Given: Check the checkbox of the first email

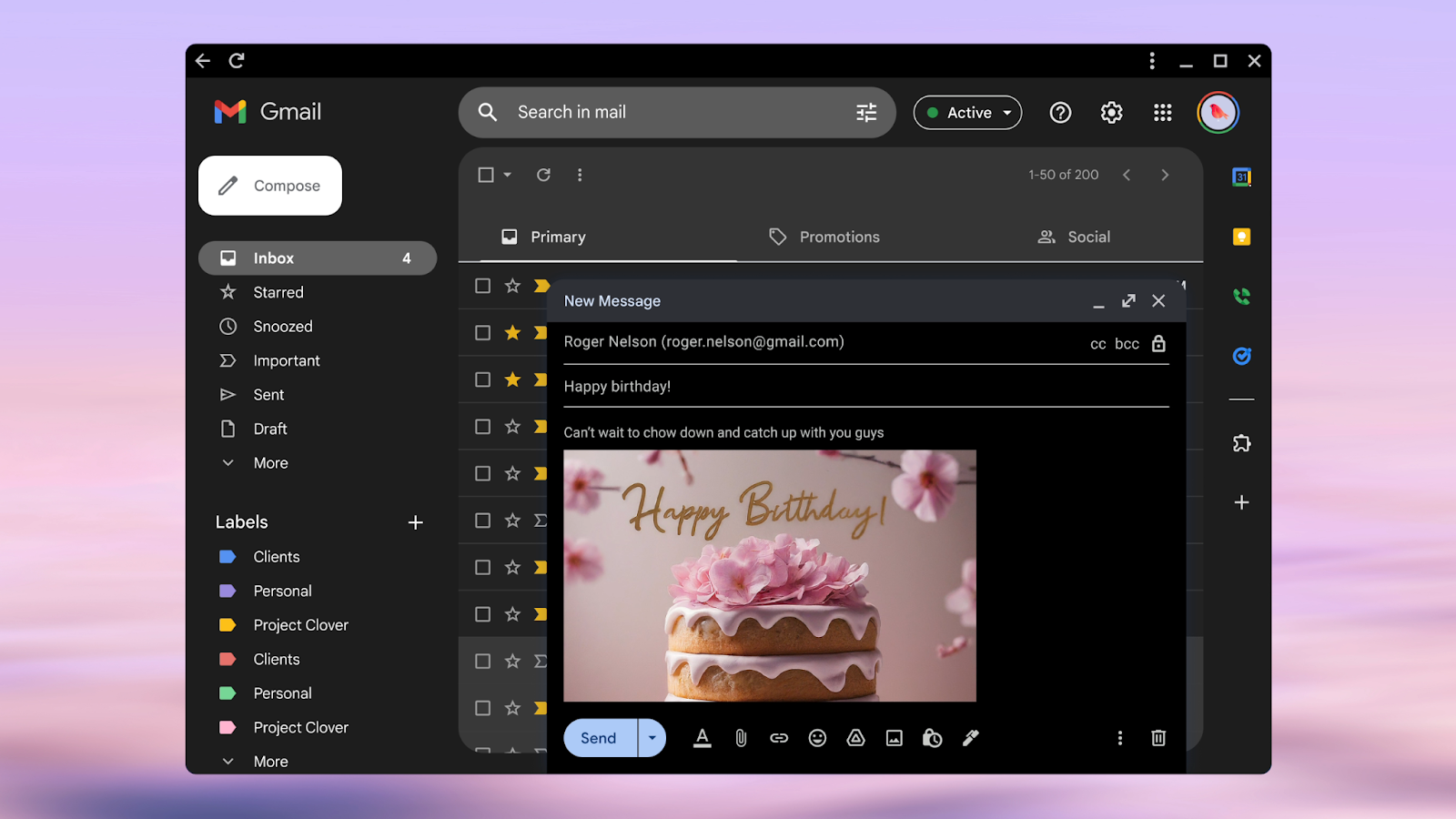Looking at the screenshot, I should [x=483, y=286].
